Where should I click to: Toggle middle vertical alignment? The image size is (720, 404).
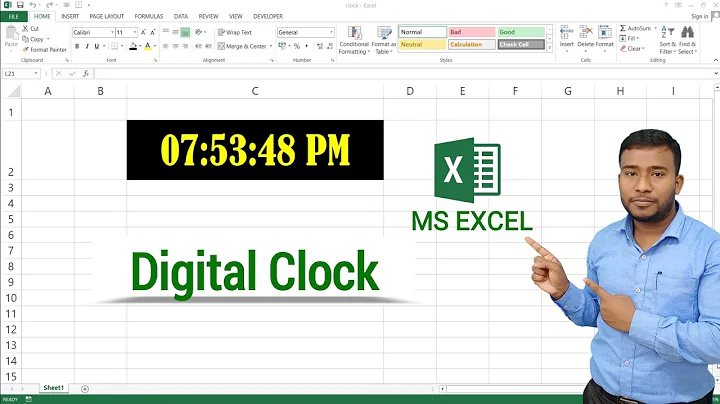175,32
